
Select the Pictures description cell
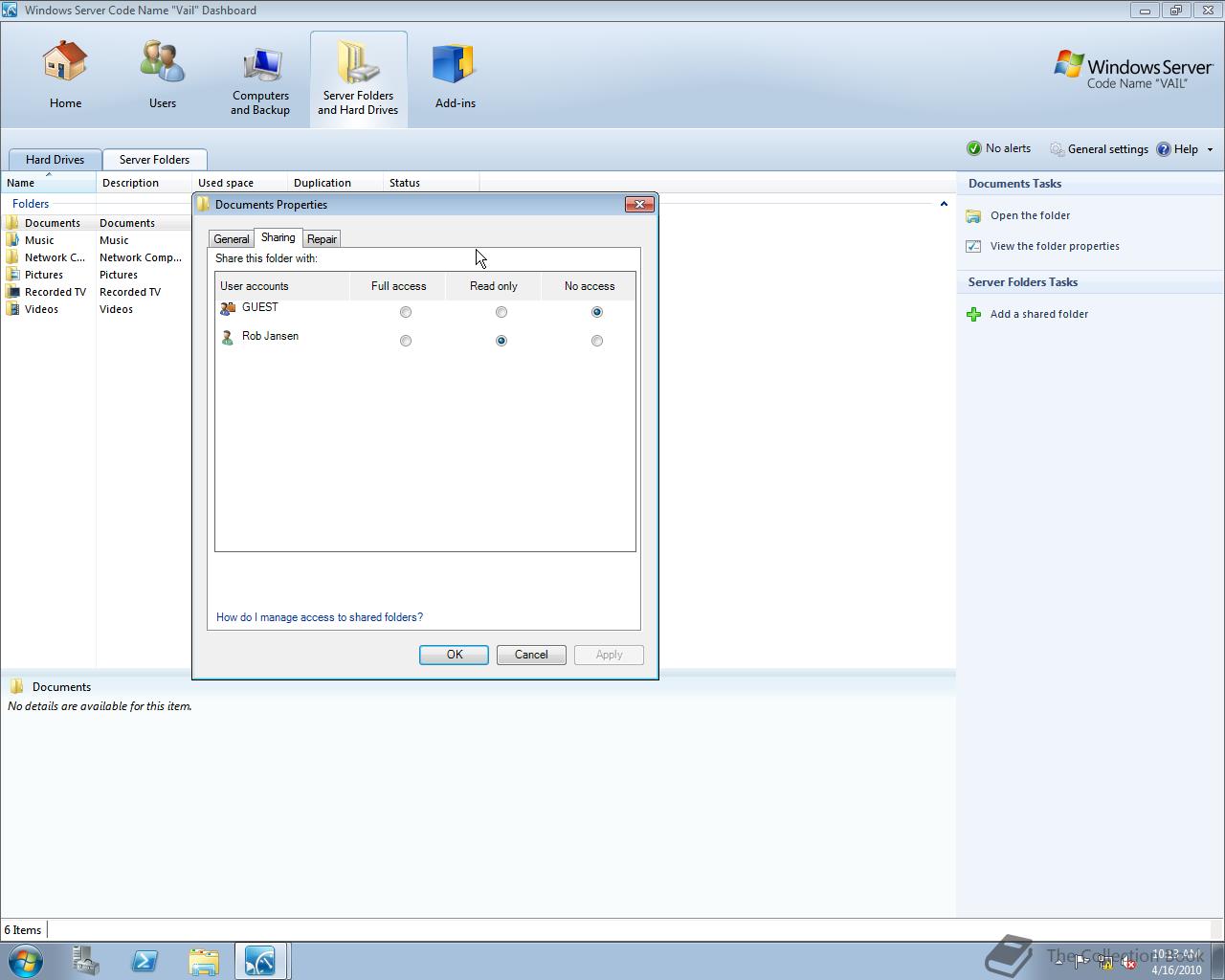pos(119,275)
